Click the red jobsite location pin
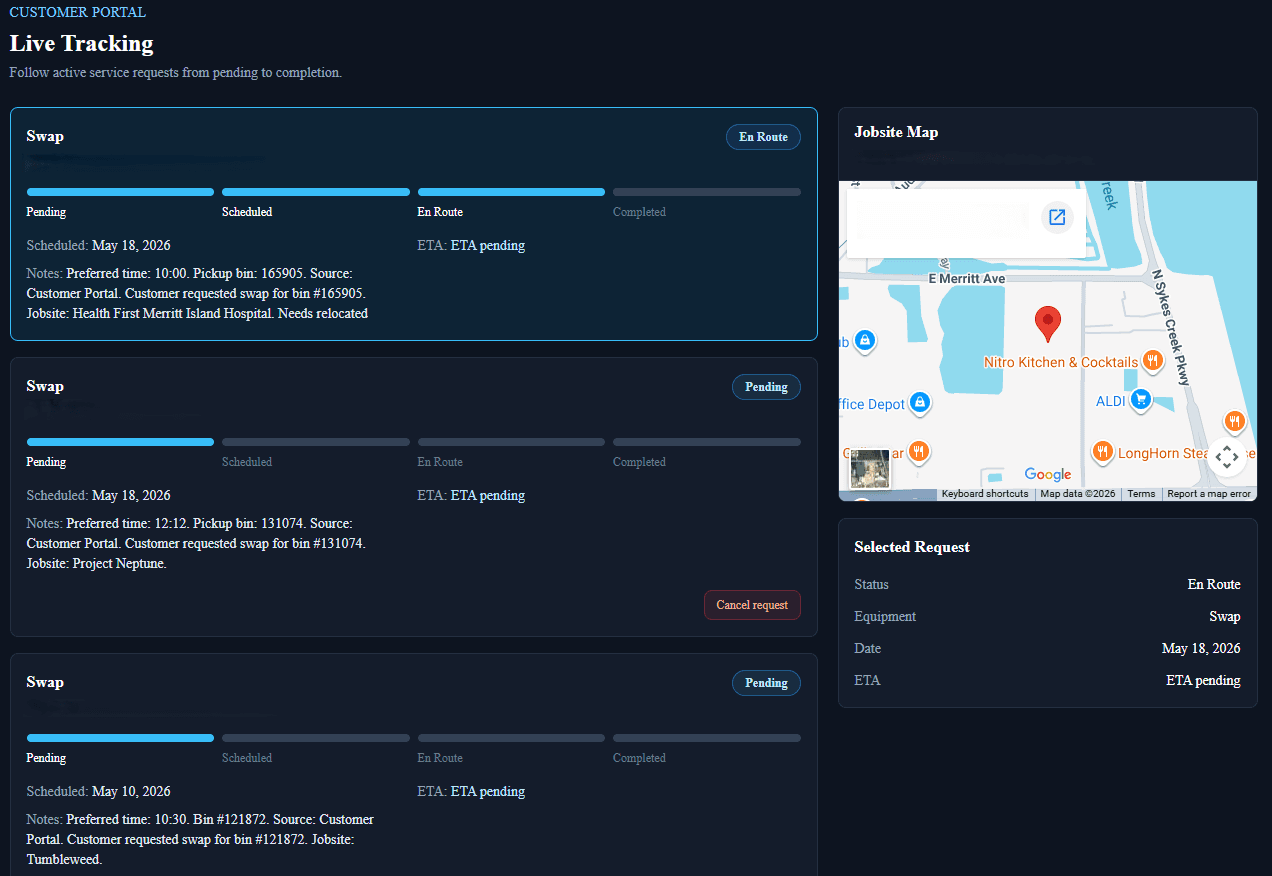This screenshot has height=876, width=1272. [x=1047, y=325]
